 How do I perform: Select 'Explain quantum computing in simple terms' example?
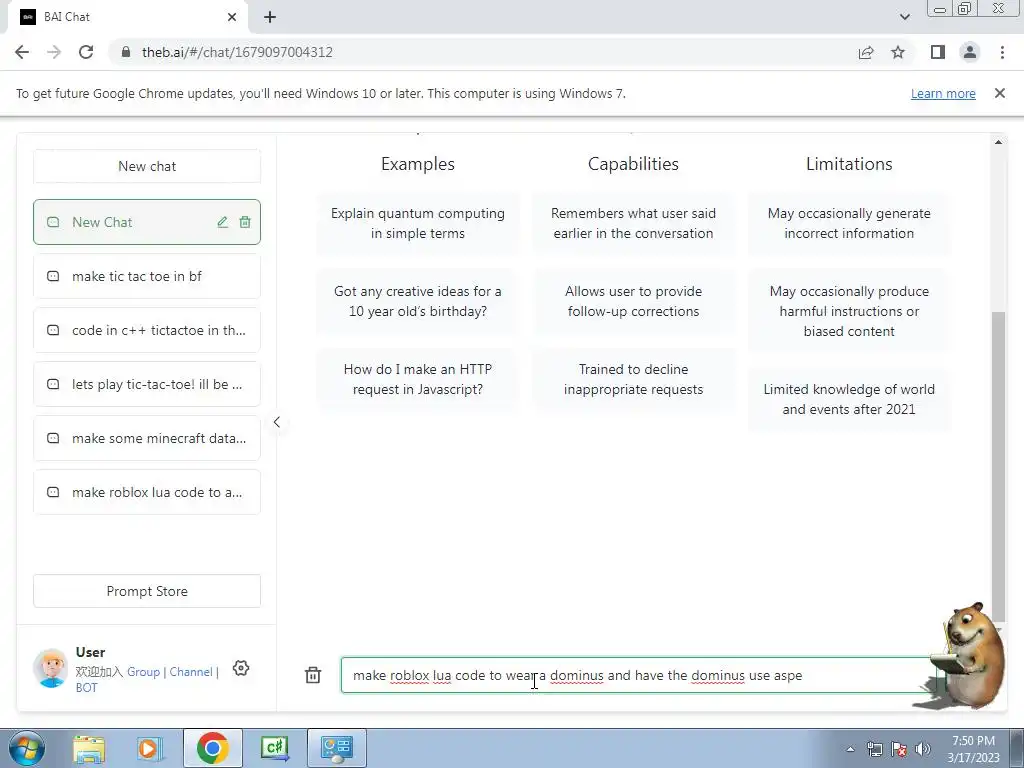[x=418, y=223]
